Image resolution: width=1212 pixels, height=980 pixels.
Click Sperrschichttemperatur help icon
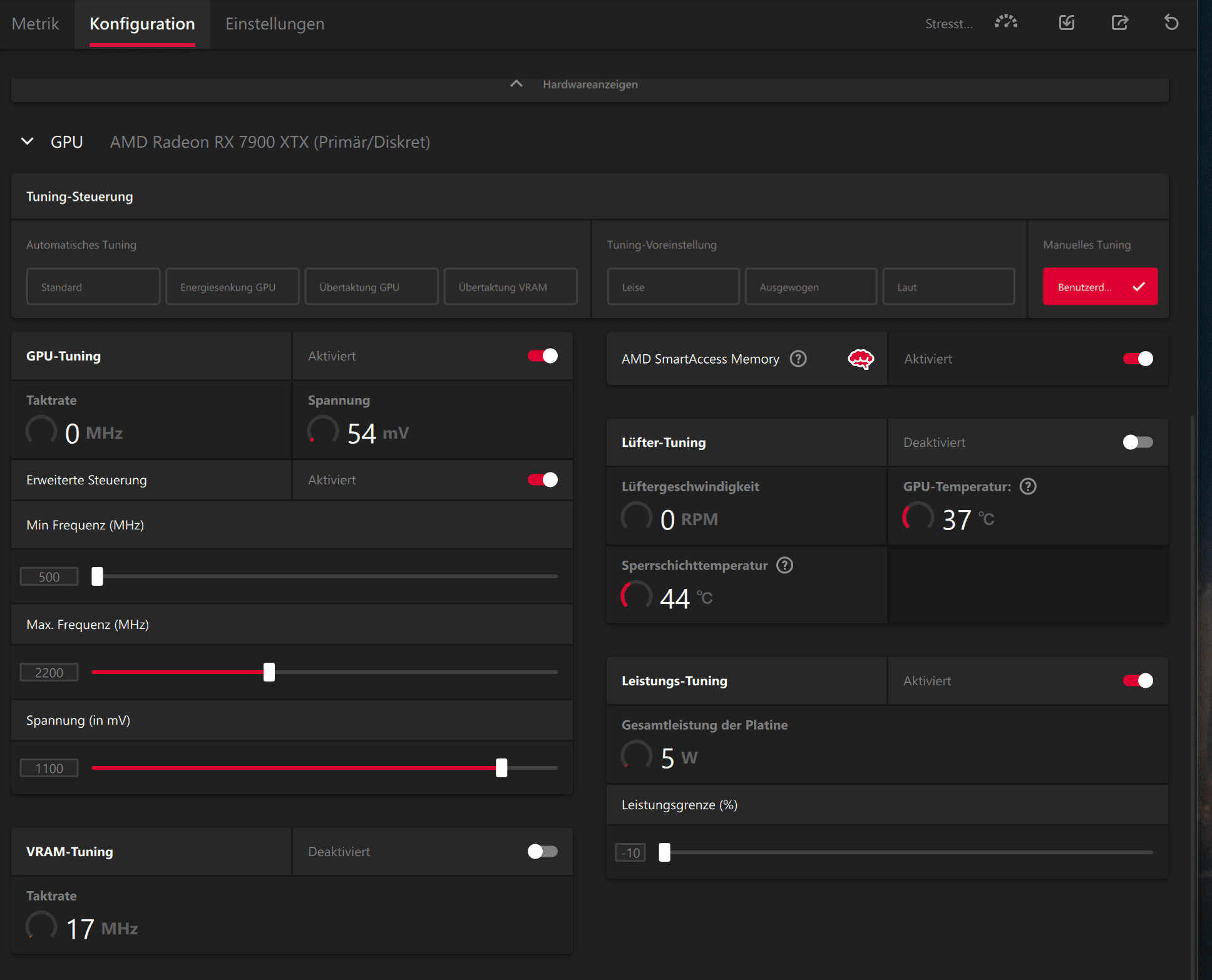[x=784, y=565]
